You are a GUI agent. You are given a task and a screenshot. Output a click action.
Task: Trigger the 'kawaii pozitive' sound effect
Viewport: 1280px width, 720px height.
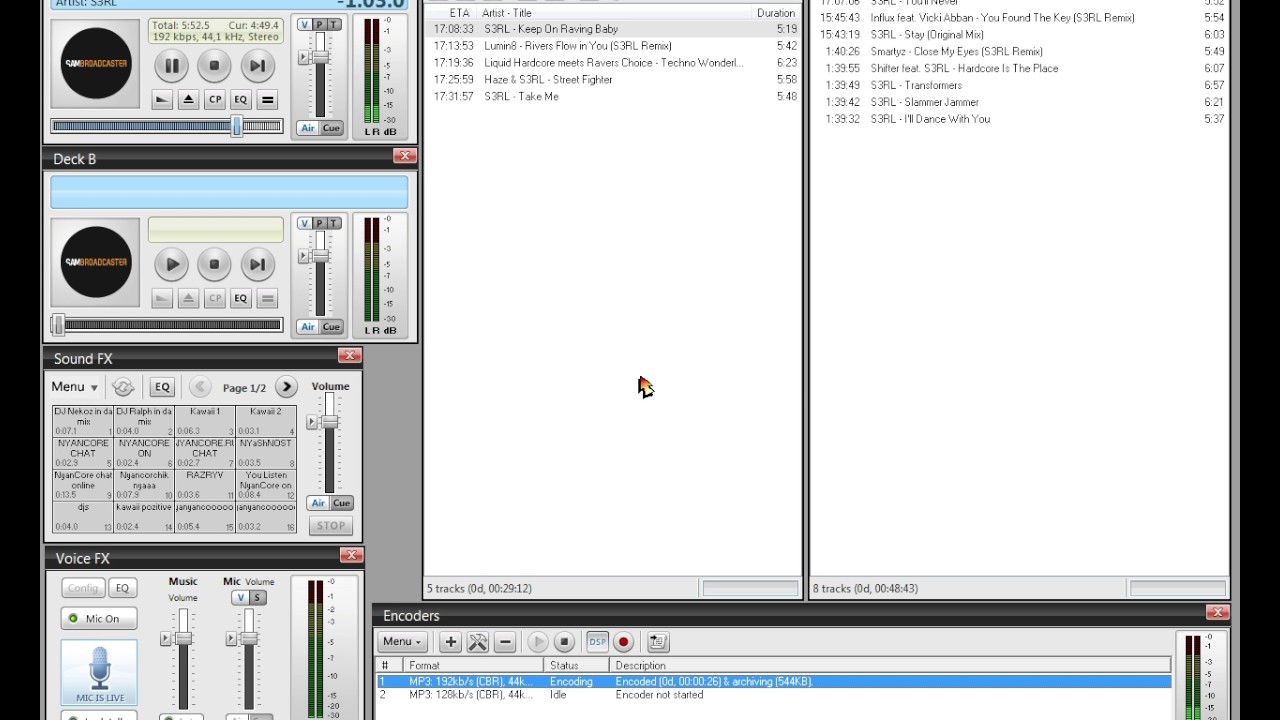pyautogui.click(x=144, y=517)
